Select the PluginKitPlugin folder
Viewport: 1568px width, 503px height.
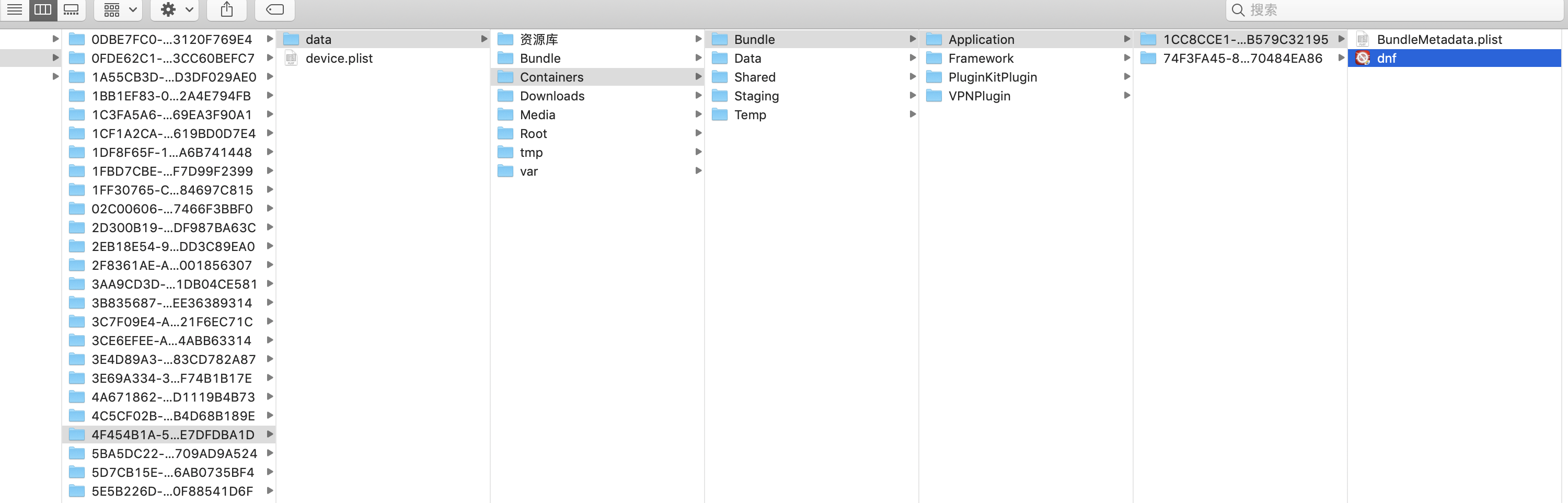992,77
